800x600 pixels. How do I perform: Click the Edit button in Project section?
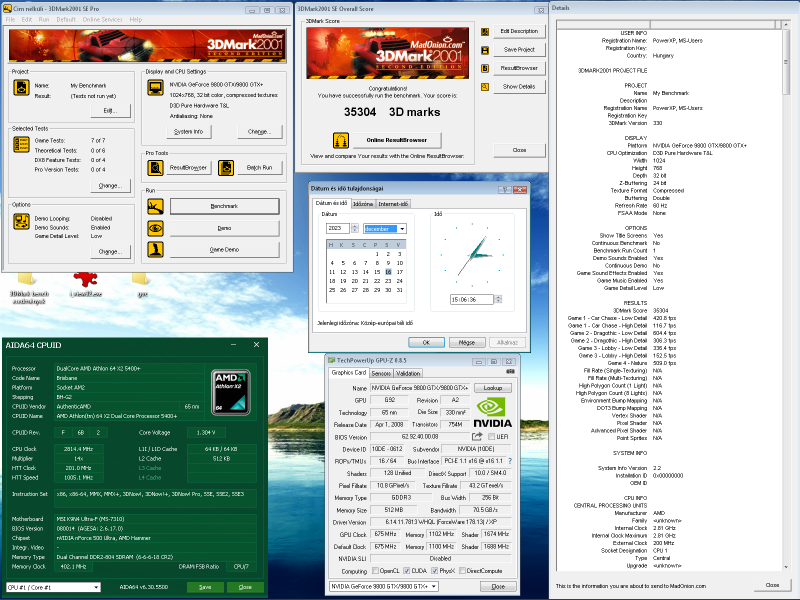111,111
